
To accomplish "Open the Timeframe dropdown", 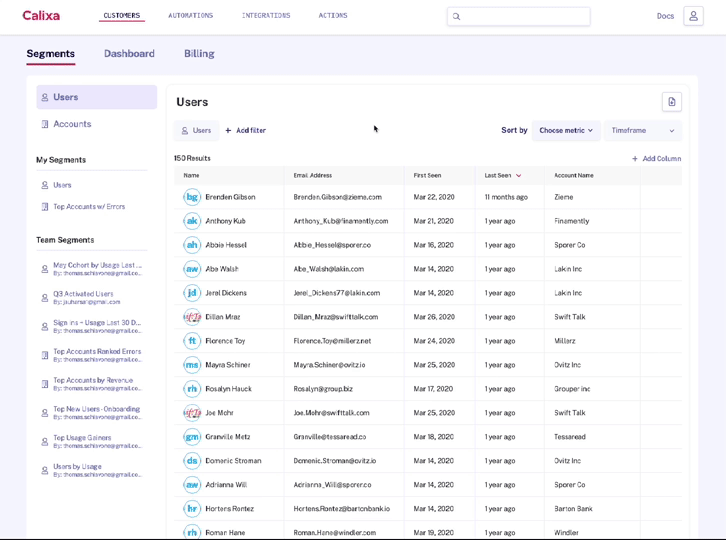I will tap(643, 131).
